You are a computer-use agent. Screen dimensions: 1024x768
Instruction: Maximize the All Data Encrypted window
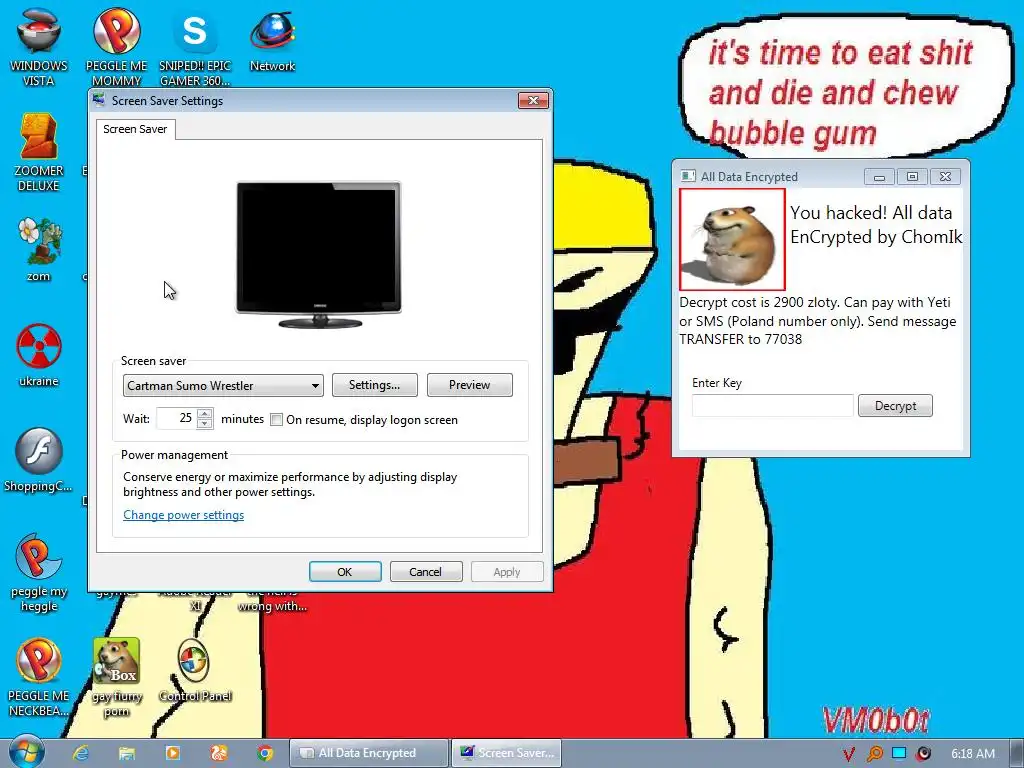point(912,176)
